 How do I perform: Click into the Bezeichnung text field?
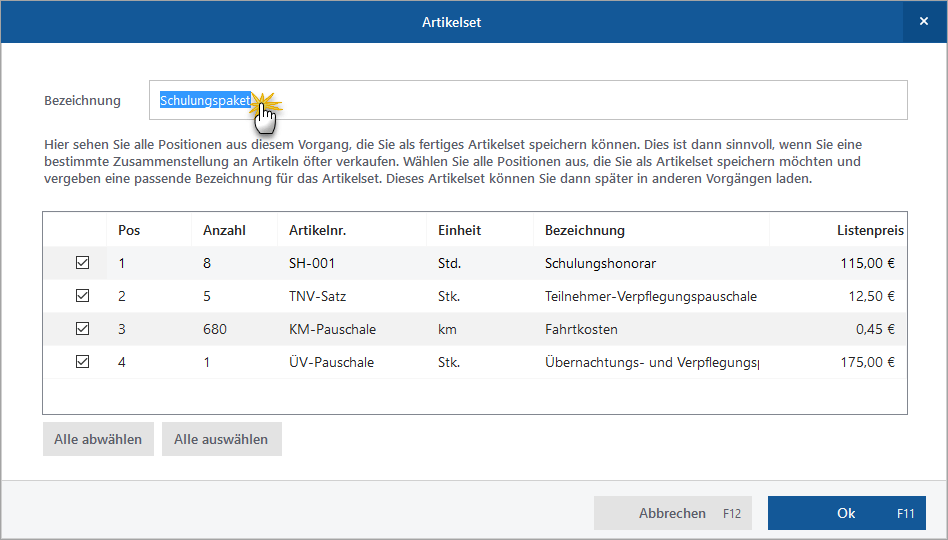[580, 100]
